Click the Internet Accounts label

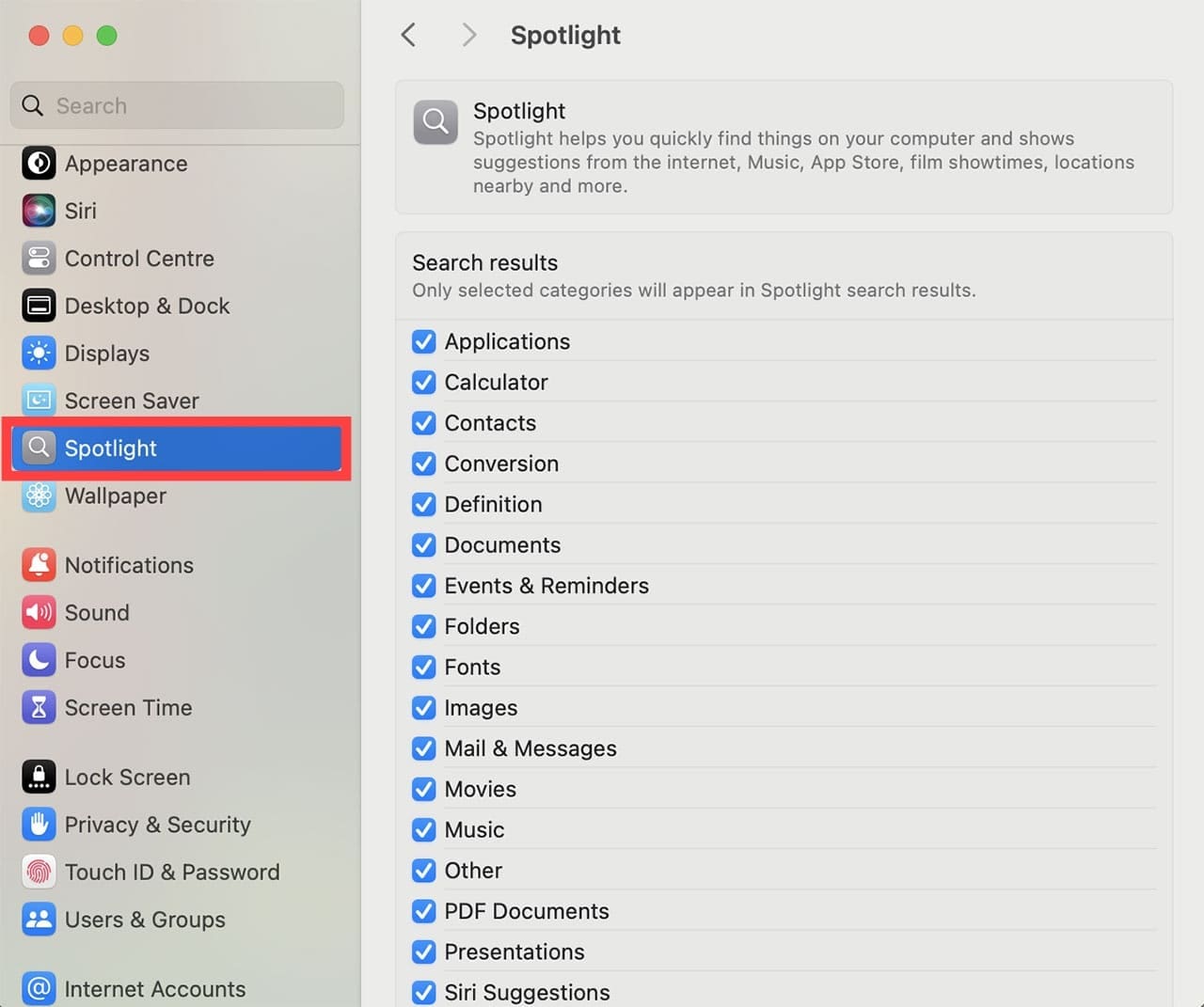click(x=155, y=989)
